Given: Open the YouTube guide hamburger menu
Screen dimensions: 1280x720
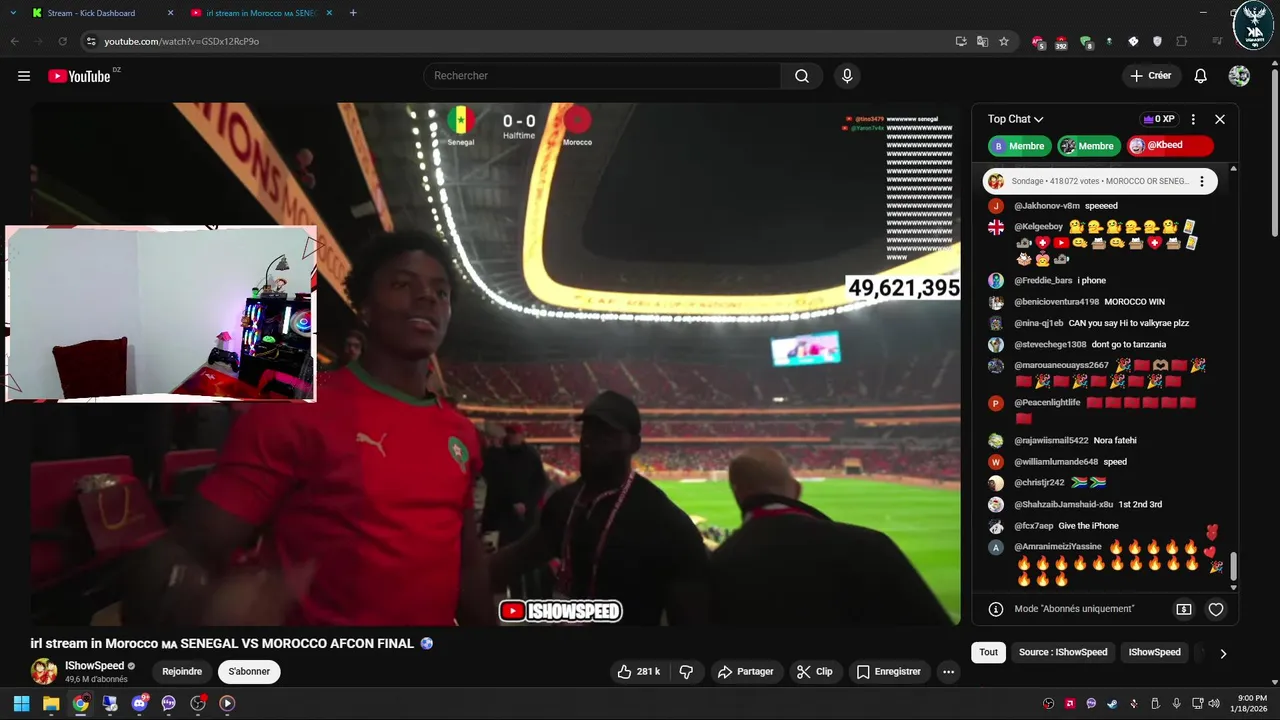Looking at the screenshot, I should point(24,76).
